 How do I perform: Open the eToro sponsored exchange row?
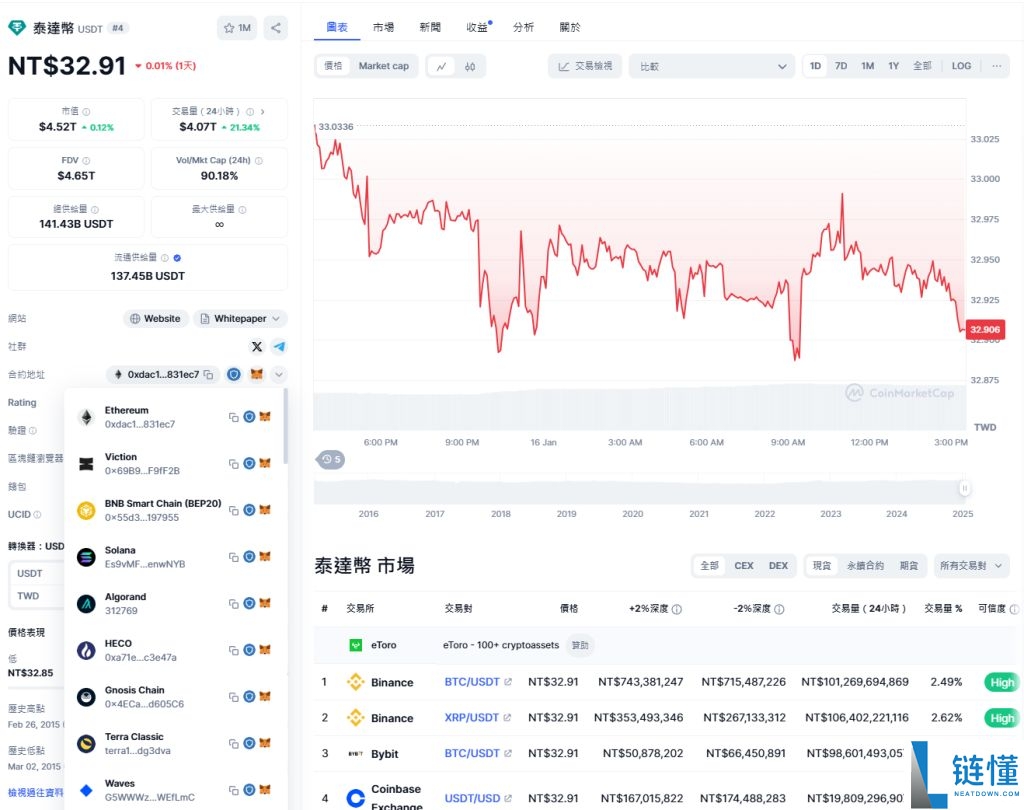click(x=667, y=645)
